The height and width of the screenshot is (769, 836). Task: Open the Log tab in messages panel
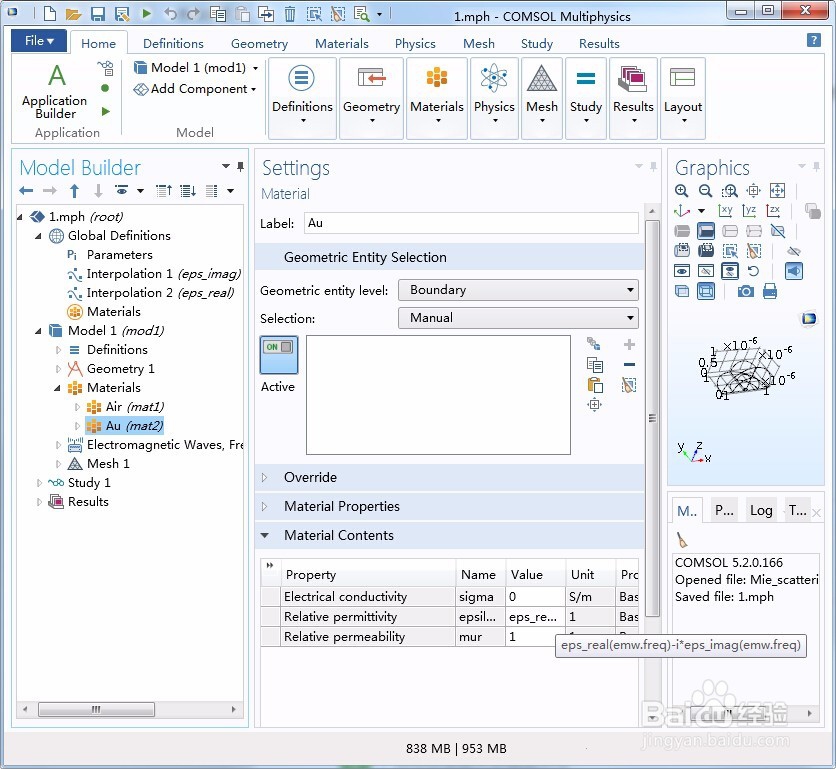click(761, 510)
